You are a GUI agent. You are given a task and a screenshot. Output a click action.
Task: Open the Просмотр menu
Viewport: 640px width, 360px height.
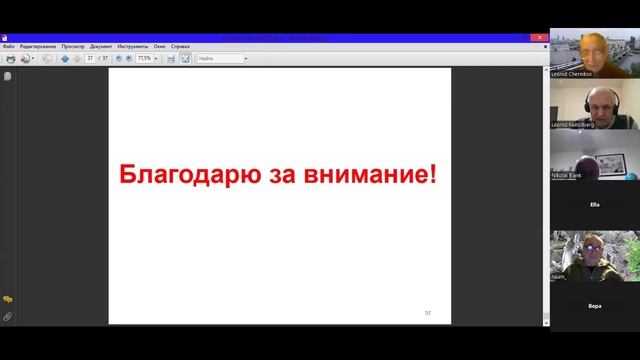click(x=73, y=47)
